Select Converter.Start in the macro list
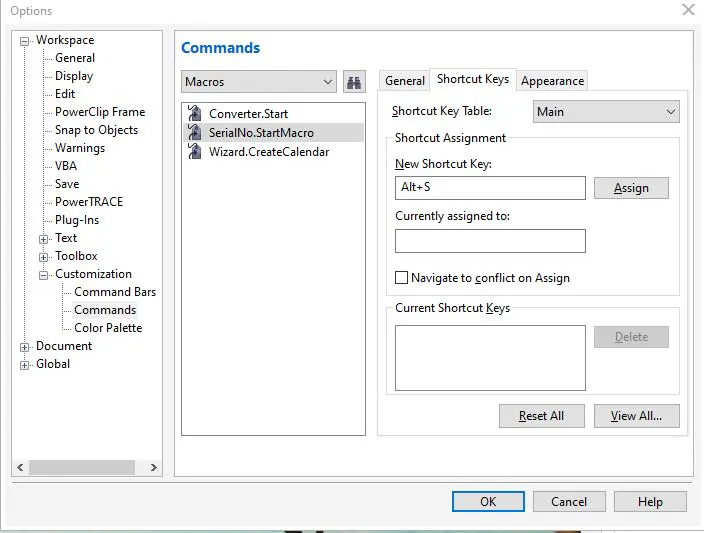The height and width of the screenshot is (533, 704). 248,114
